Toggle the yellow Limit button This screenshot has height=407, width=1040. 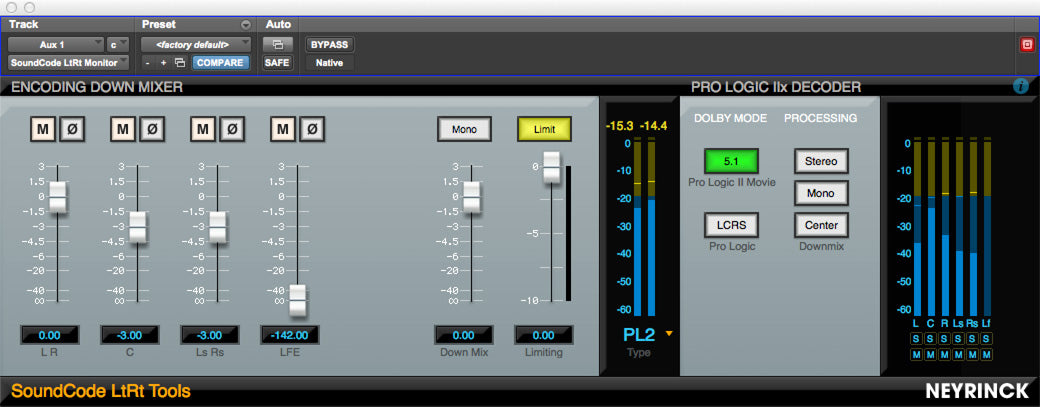544,129
